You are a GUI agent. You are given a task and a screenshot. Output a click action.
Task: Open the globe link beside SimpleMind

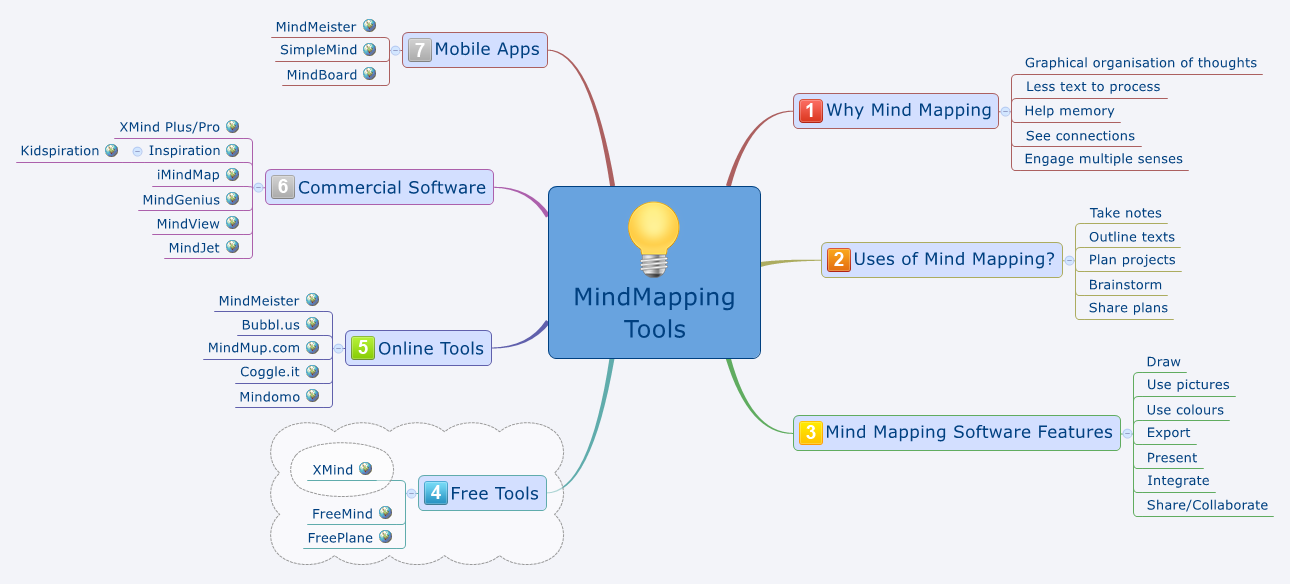click(369, 49)
